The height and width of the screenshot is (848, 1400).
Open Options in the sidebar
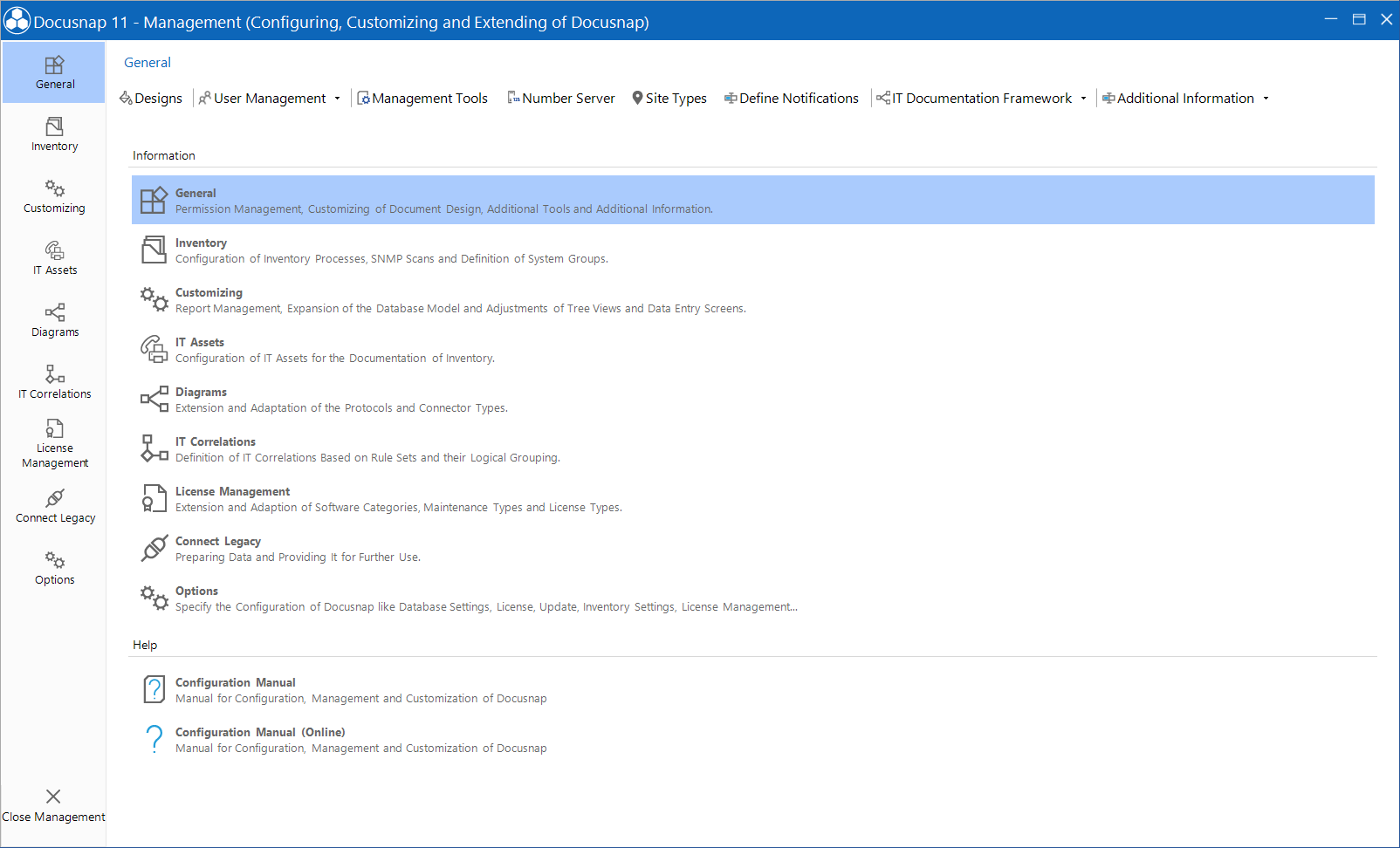(54, 568)
